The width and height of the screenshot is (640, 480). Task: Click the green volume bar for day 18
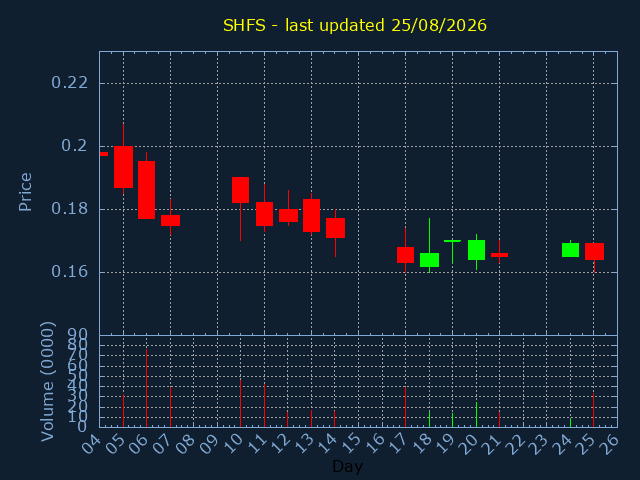[429, 419]
